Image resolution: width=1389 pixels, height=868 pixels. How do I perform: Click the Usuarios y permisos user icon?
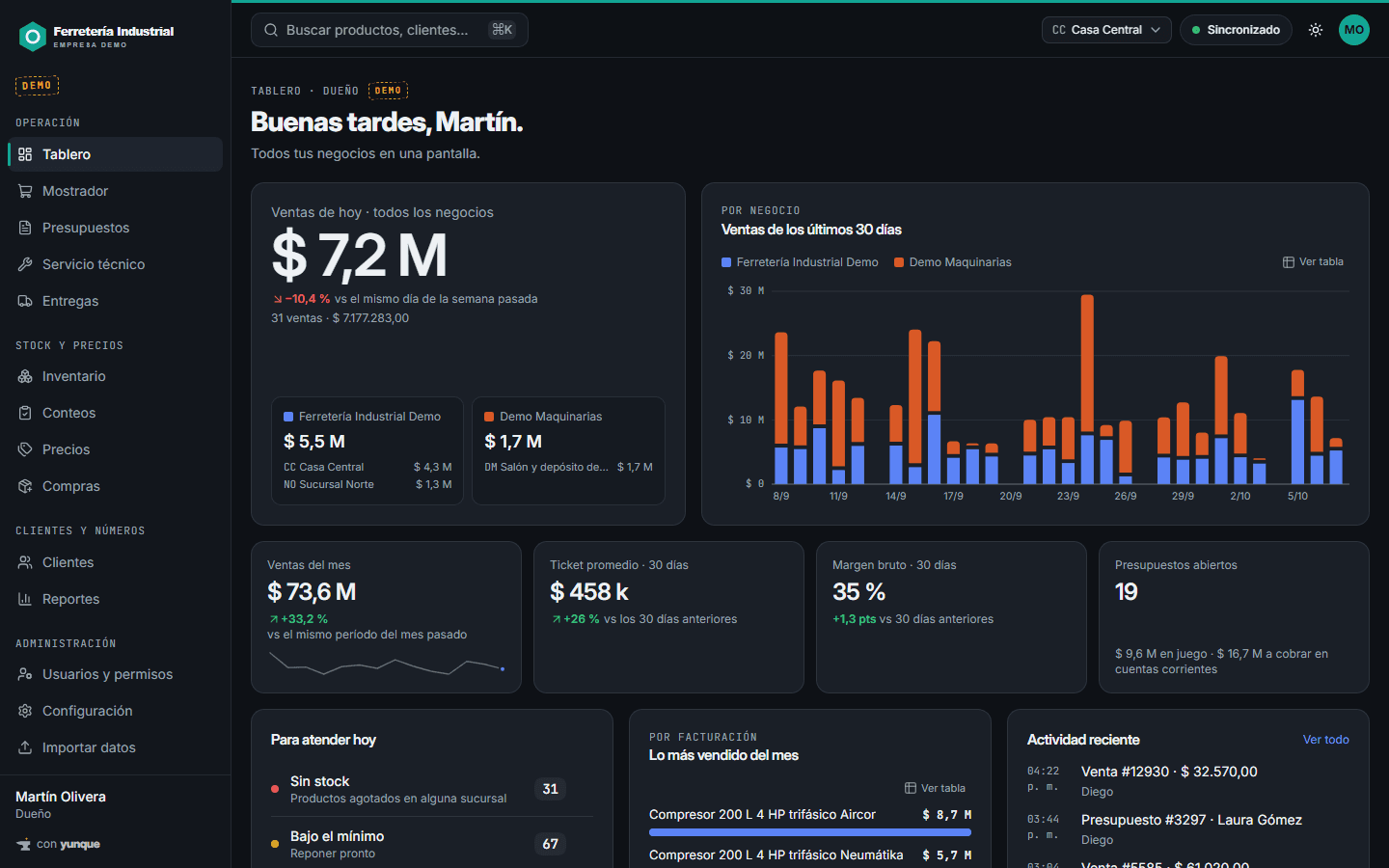click(25, 674)
